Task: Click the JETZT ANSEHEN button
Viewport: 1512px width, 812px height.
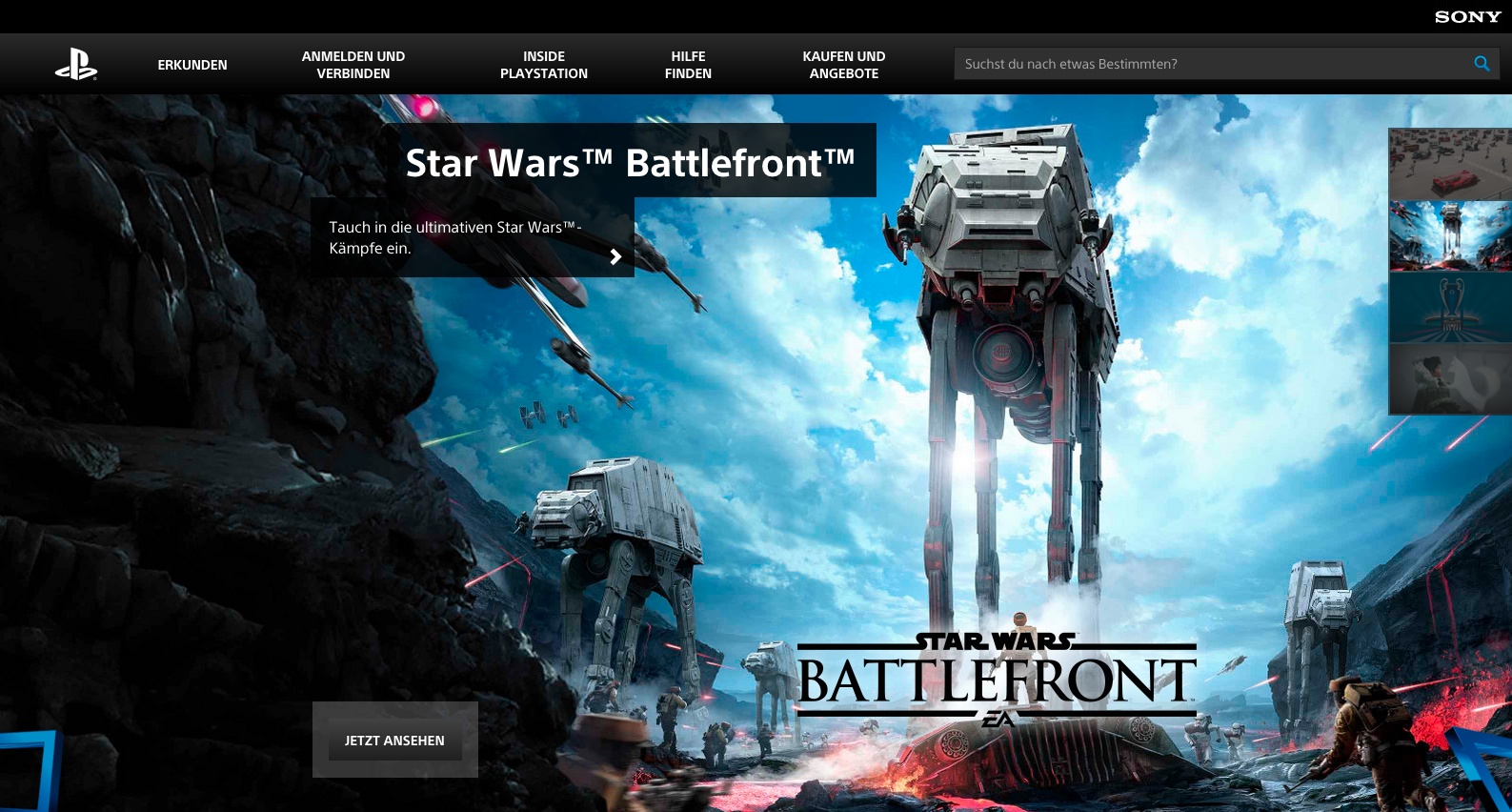Action: click(x=395, y=740)
